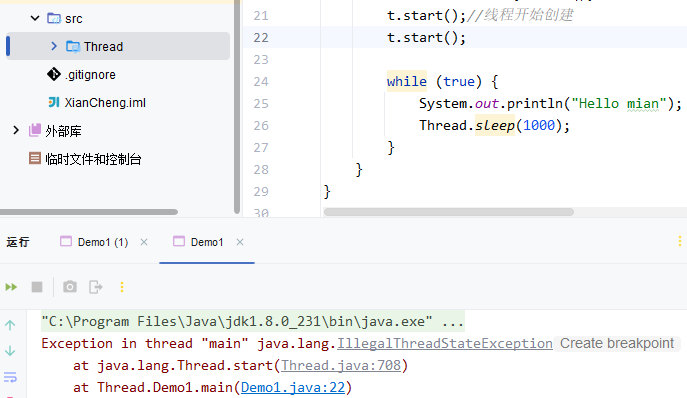Click the project panel vertical scrollbar
The height and width of the screenshot is (398, 687).
(x=237, y=107)
